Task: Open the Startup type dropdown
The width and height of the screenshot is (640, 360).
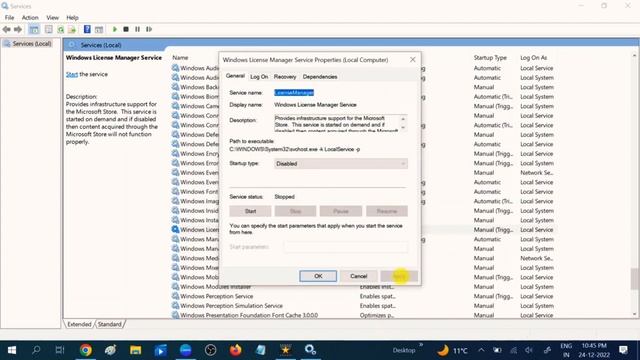Action: pyautogui.click(x=340, y=164)
